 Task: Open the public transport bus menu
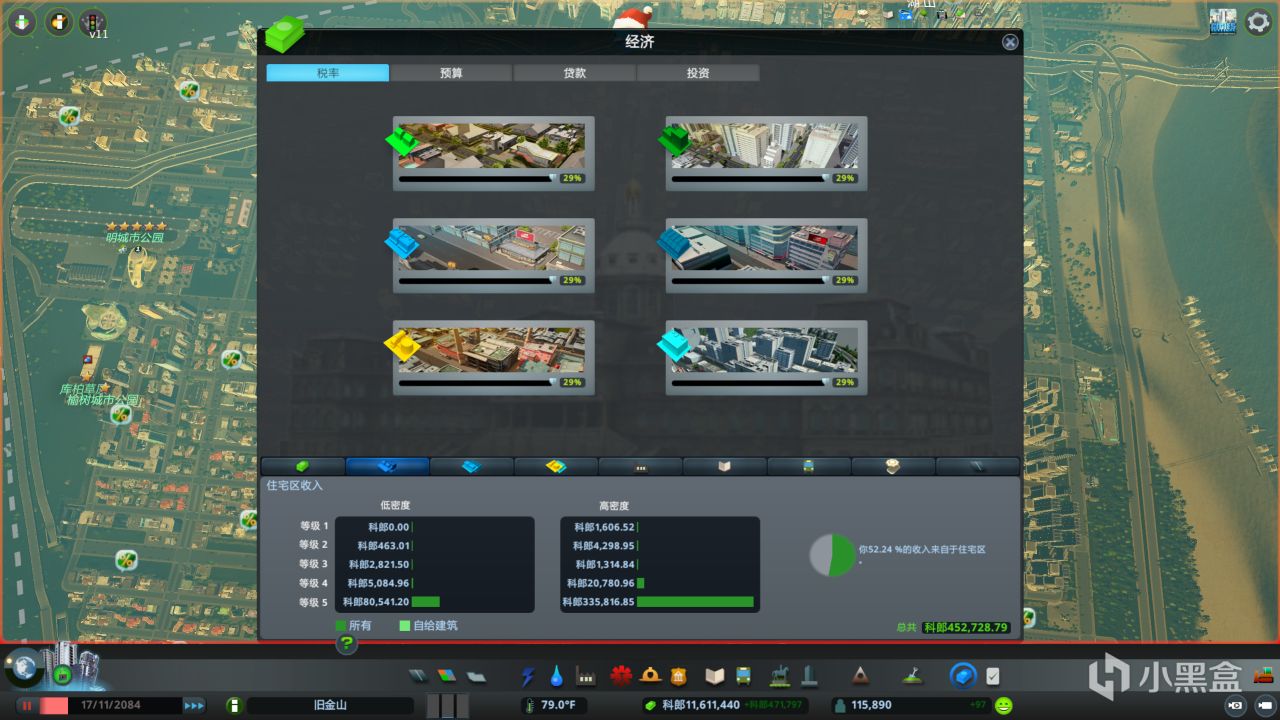(x=743, y=677)
